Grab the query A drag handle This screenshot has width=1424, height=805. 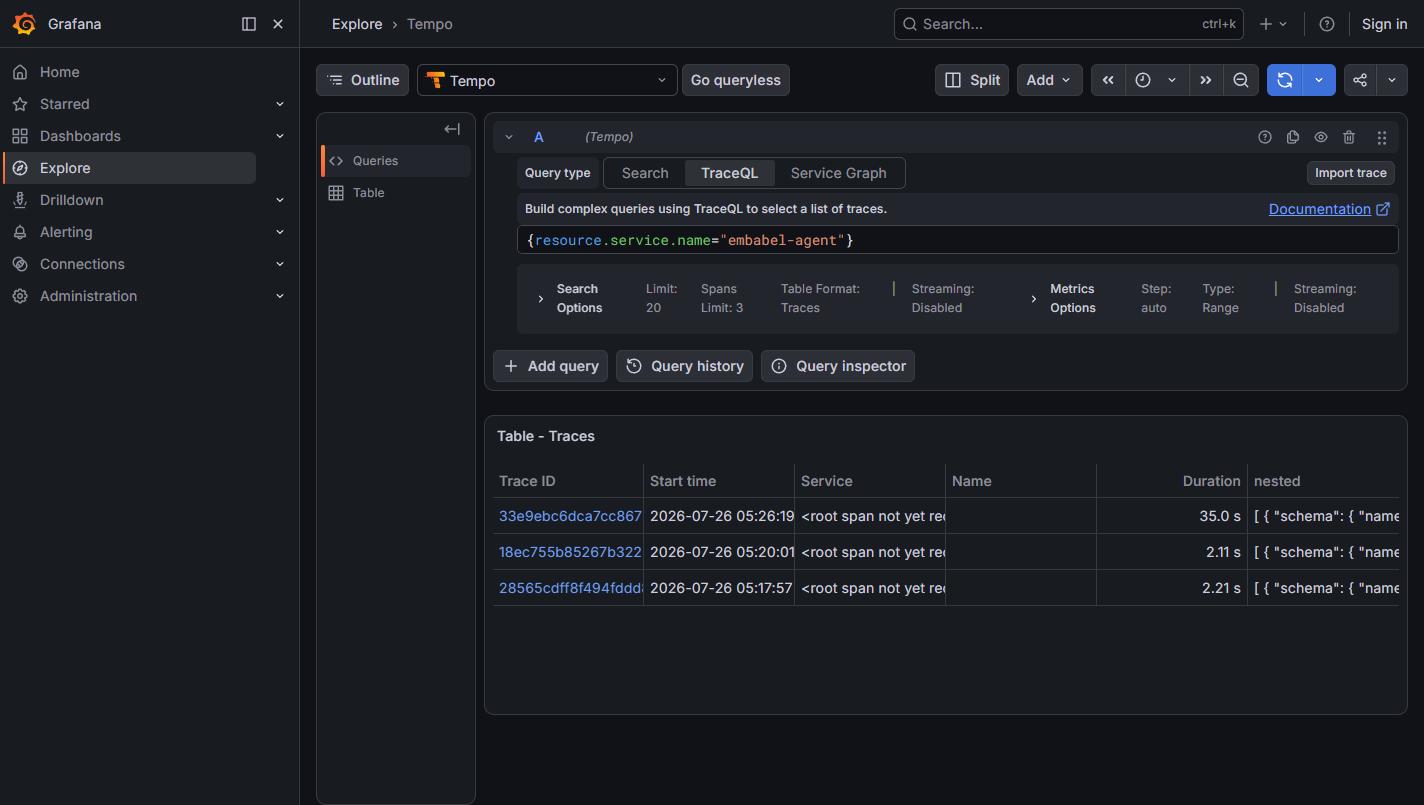(1382, 137)
